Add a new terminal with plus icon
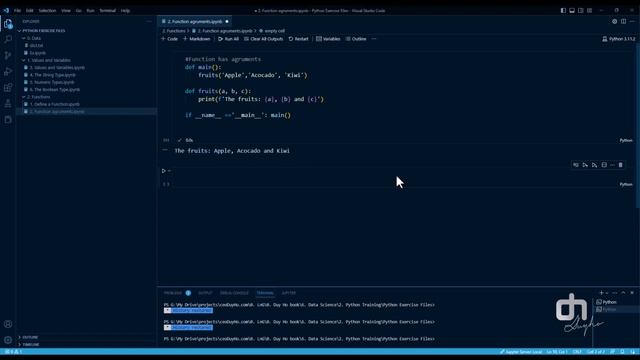This screenshot has width=640, height=360. 601,293
